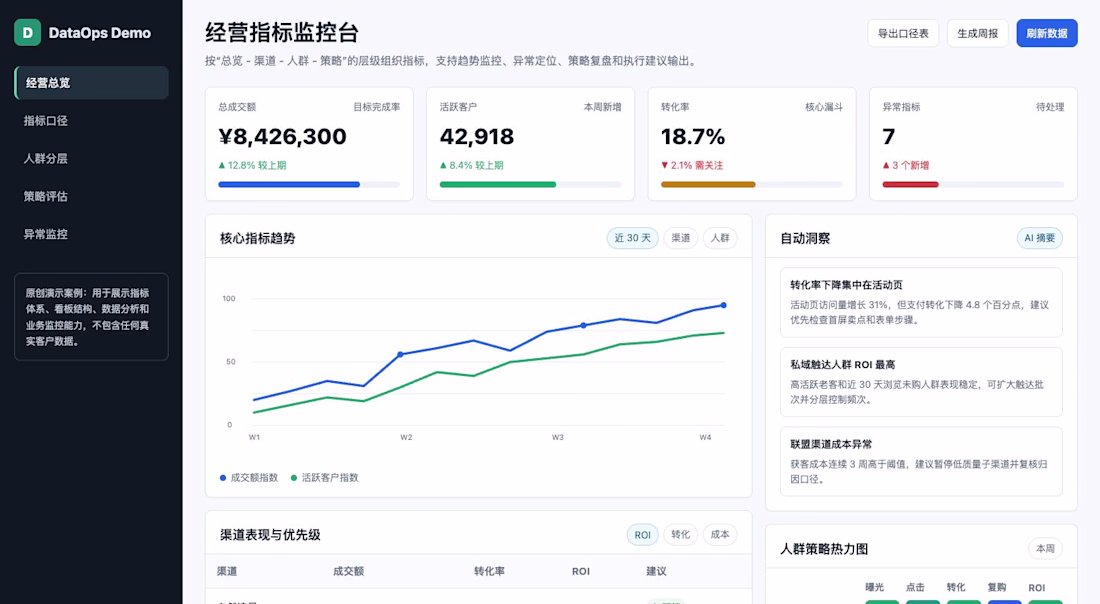Click the blue data point at W3

(x=583, y=326)
